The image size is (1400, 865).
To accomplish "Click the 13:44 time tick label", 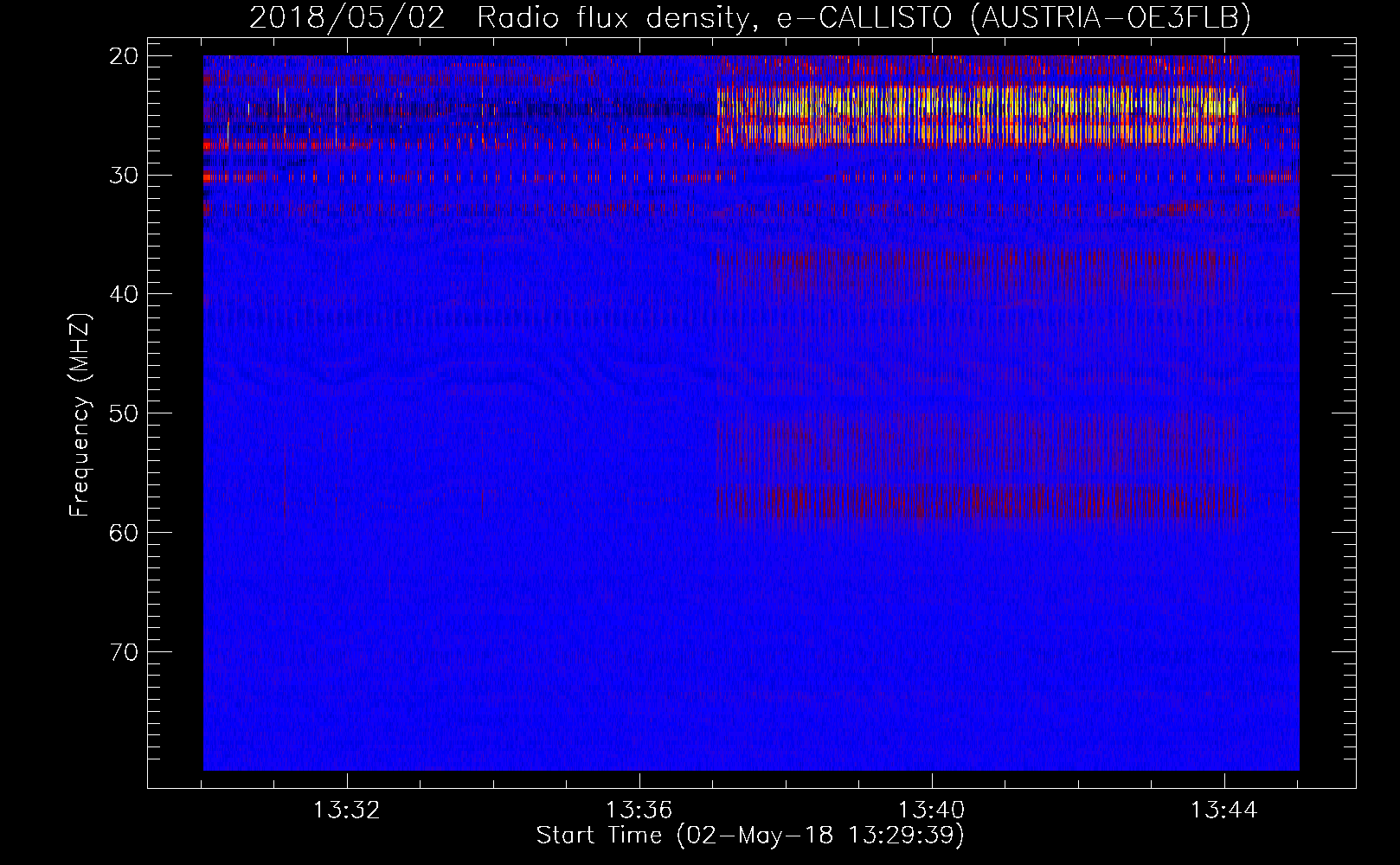I will [1223, 811].
